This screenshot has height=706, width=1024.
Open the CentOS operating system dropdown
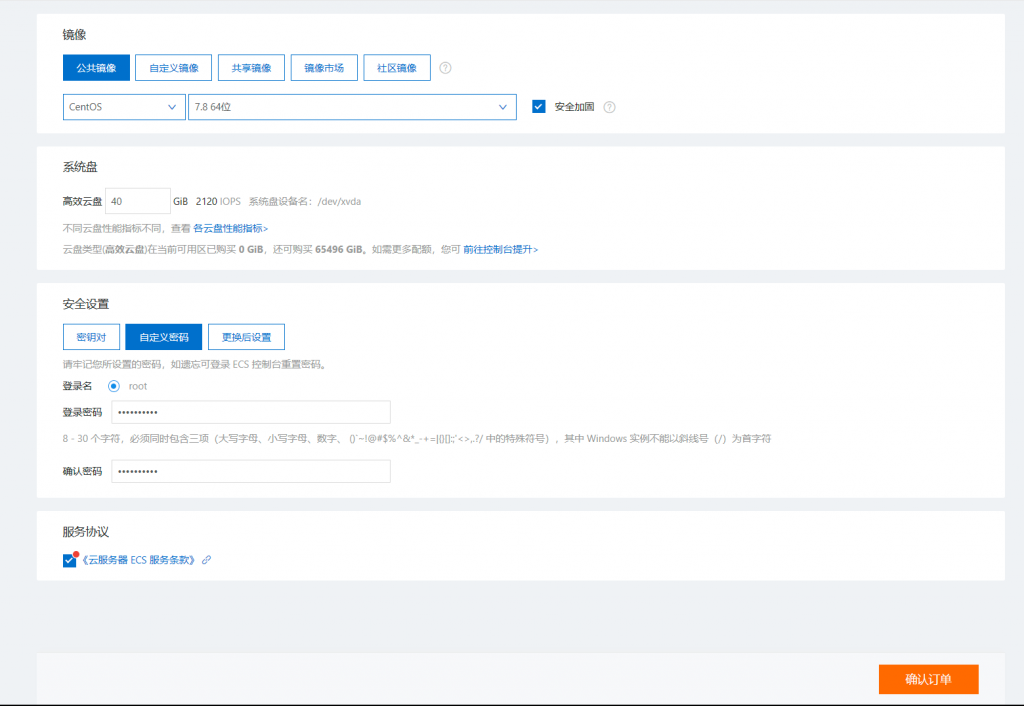123,107
